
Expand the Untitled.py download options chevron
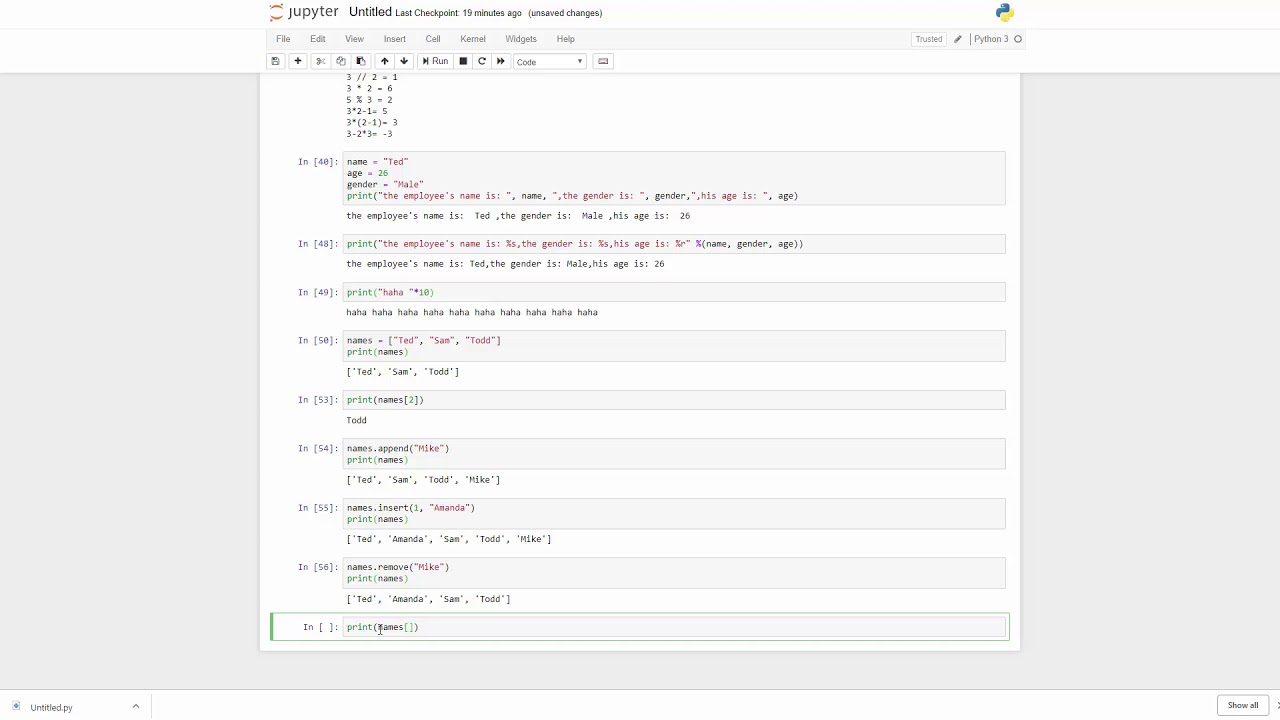pyautogui.click(x=136, y=707)
